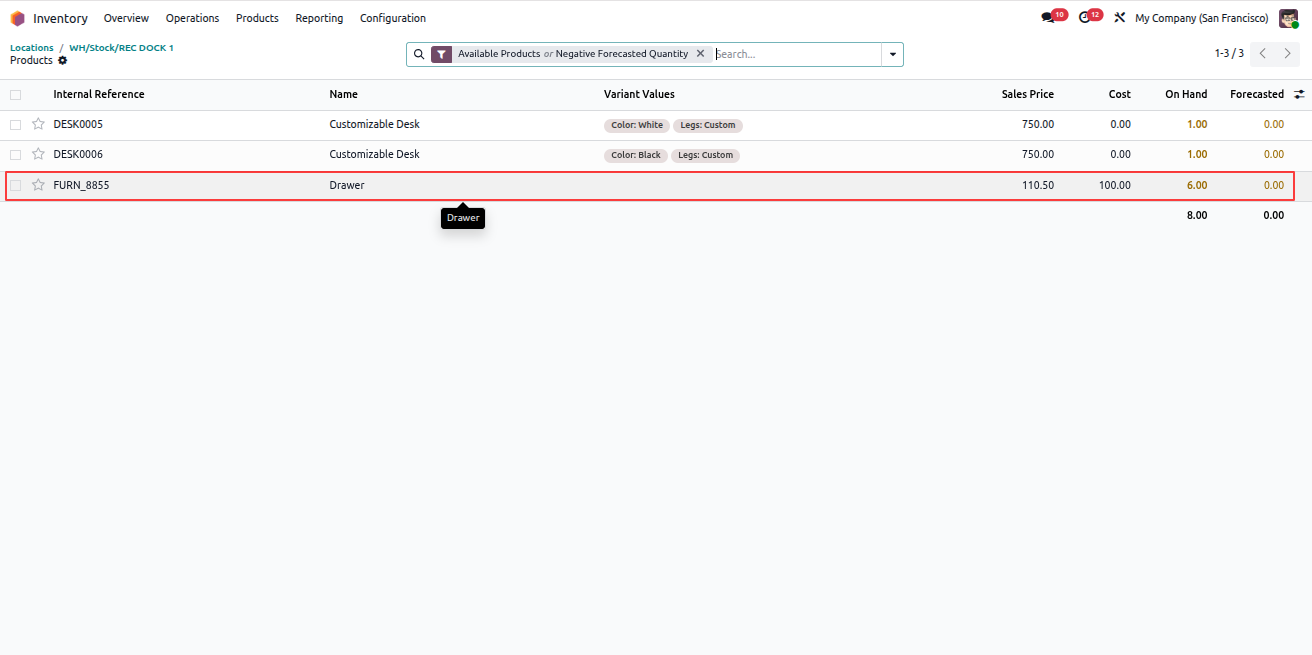Click the 8.00 on hand total
This screenshot has width=1312, height=655.
click(x=1197, y=215)
